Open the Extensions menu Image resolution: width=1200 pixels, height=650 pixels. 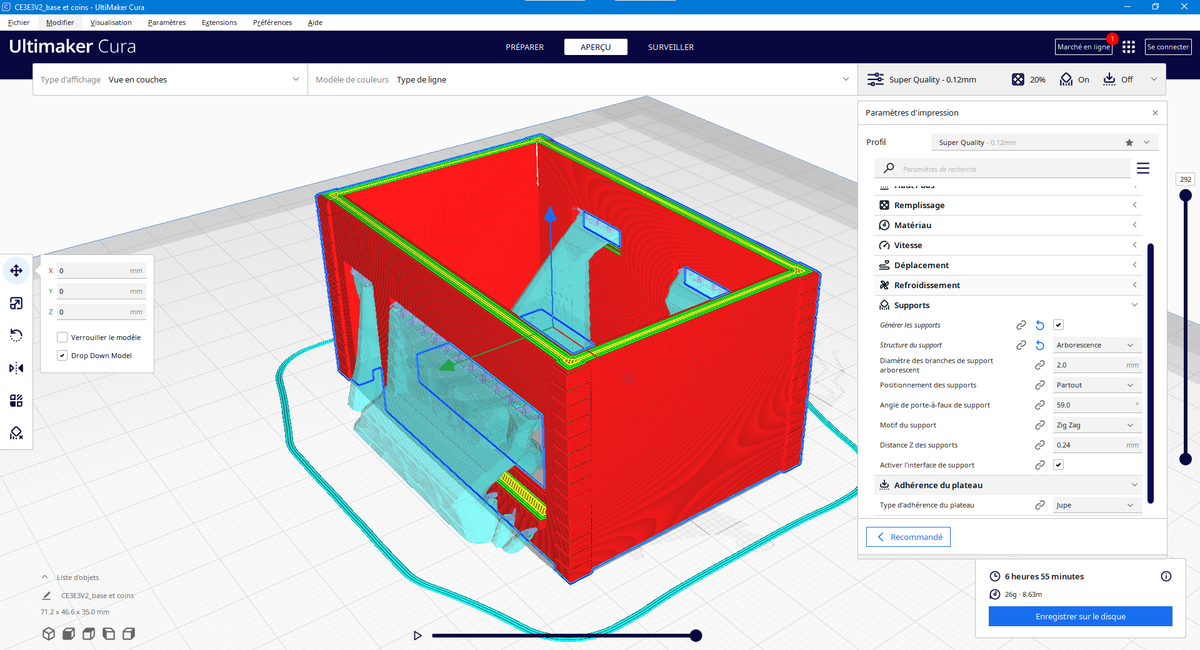[x=219, y=22]
